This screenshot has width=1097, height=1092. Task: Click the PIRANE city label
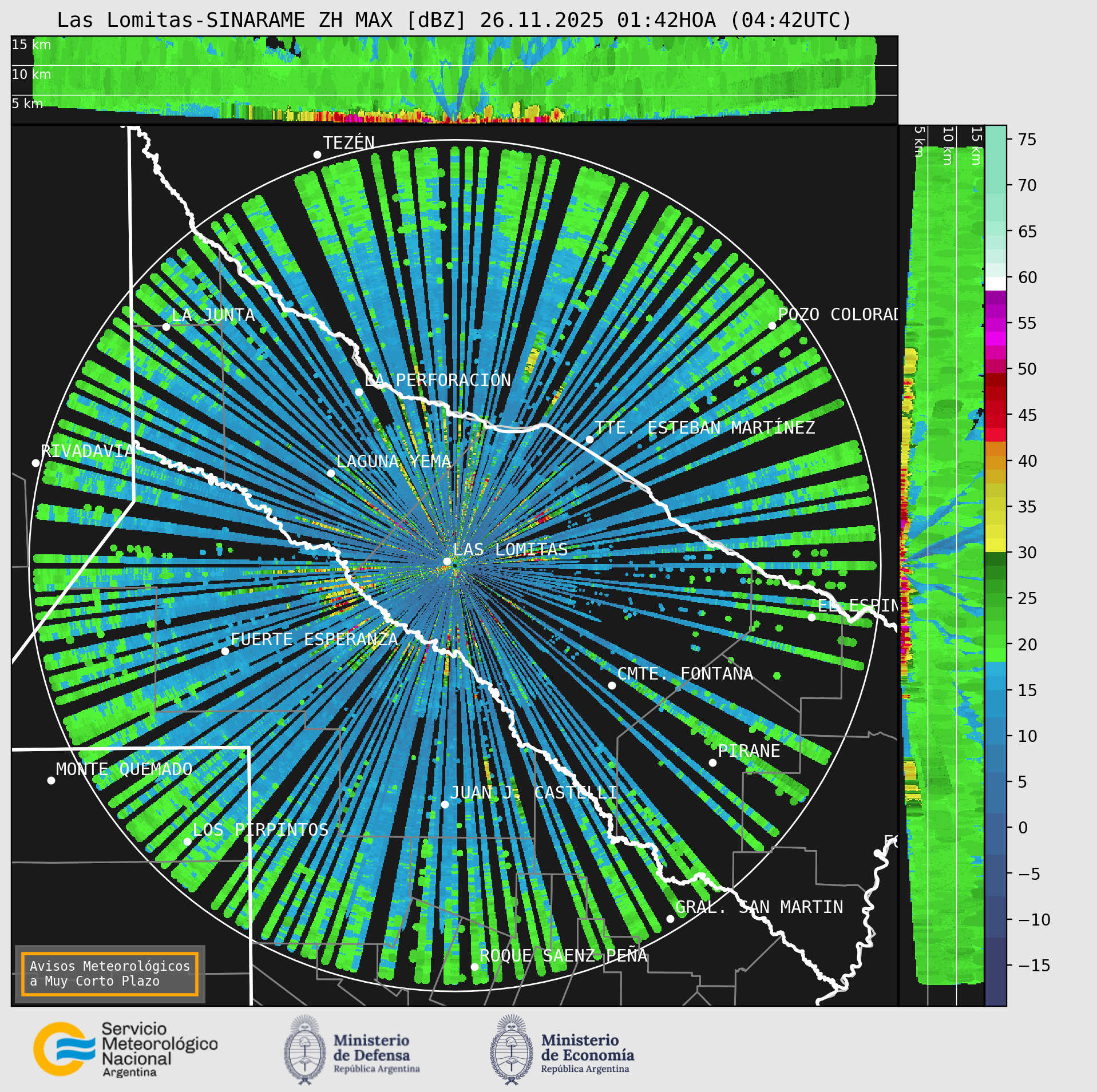(x=749, y=750)
